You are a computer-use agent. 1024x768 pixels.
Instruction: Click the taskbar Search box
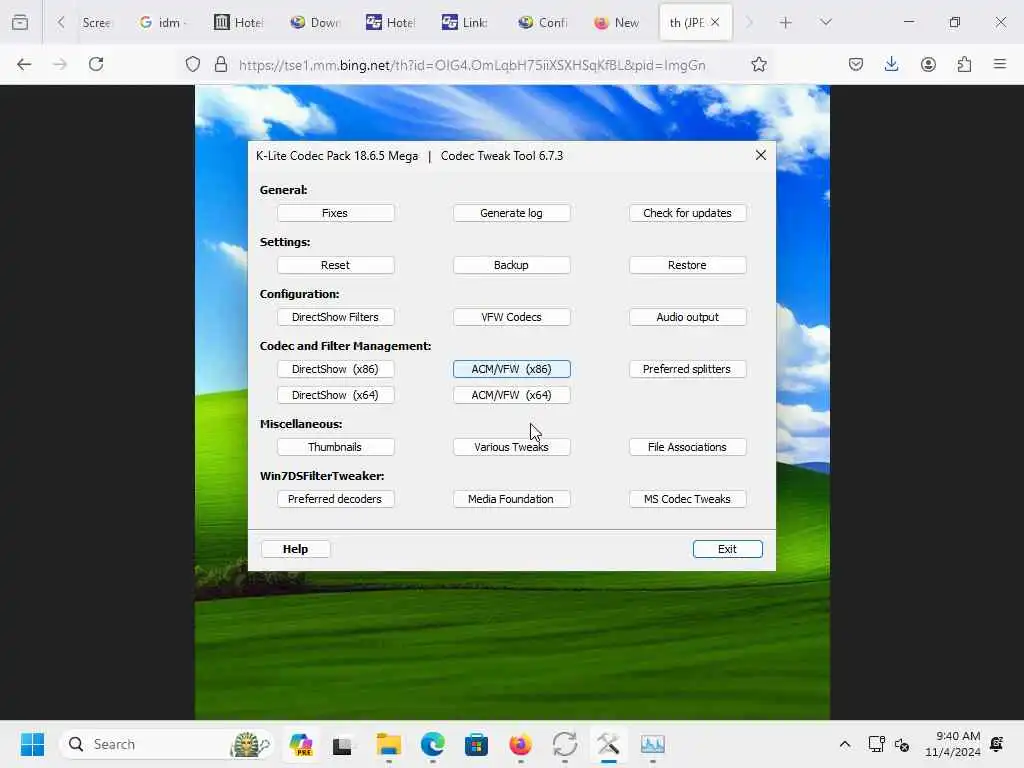tap(167, 744)
